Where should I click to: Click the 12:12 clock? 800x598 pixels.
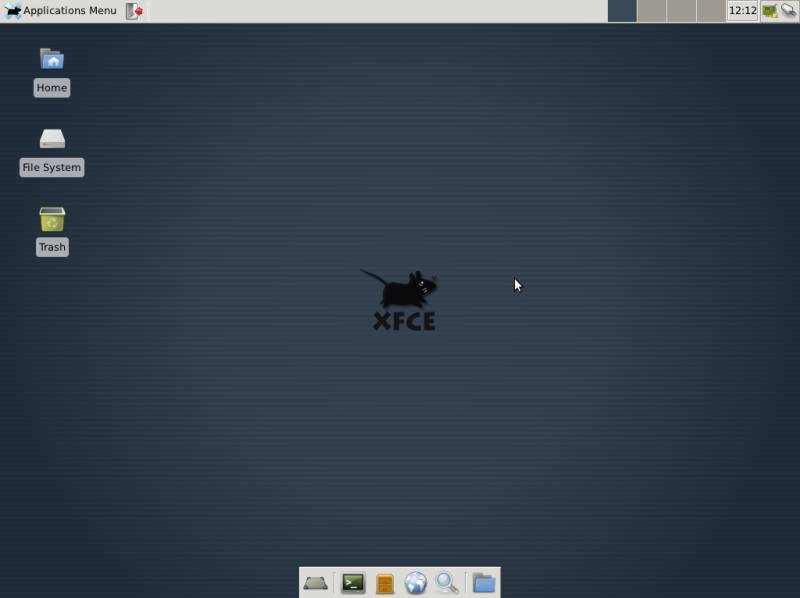pos(742,11)
